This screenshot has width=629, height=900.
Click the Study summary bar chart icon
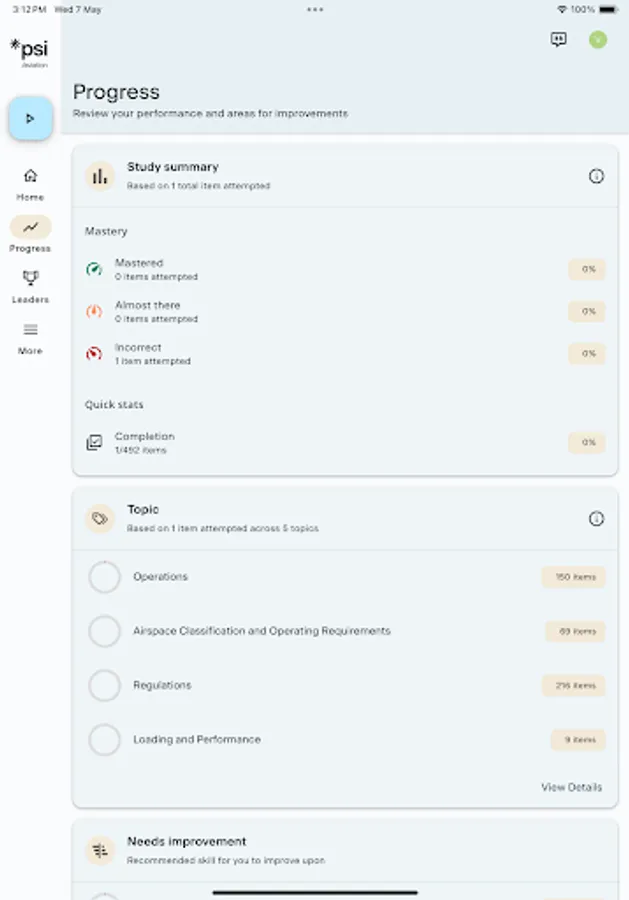tap(100, 176)
